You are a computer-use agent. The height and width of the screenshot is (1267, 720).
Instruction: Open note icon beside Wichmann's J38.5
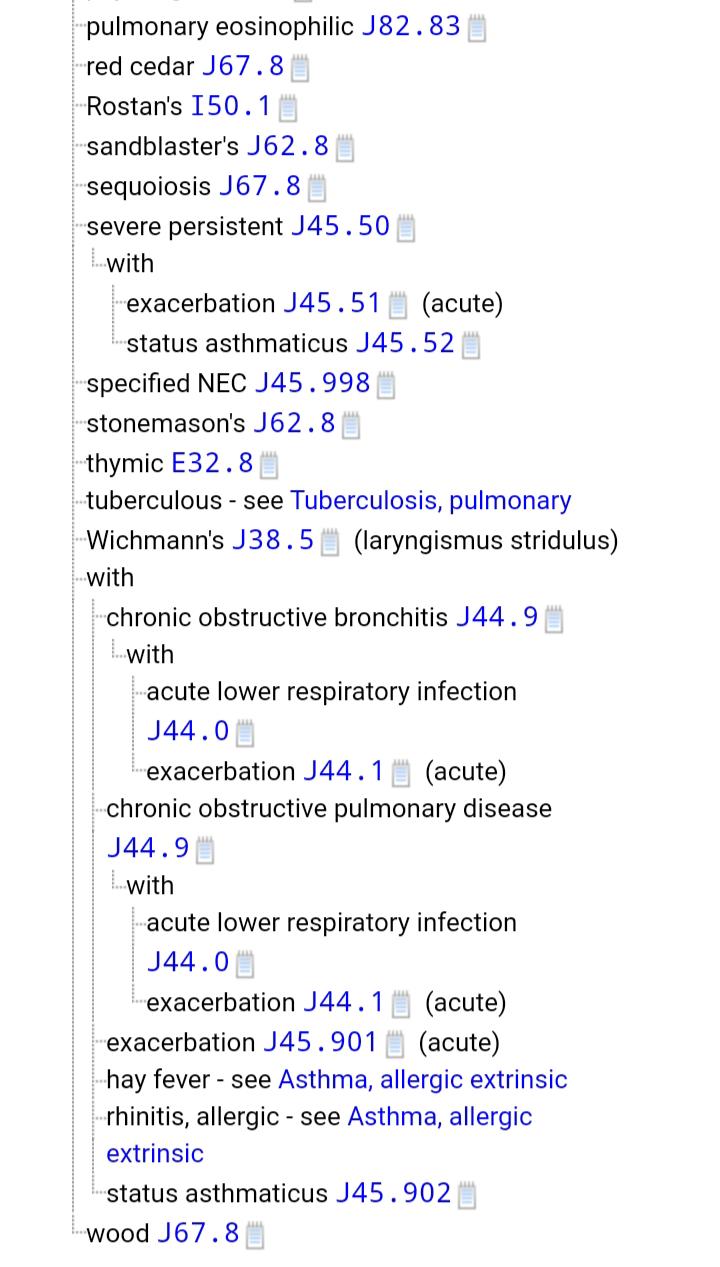coord(330,542)
